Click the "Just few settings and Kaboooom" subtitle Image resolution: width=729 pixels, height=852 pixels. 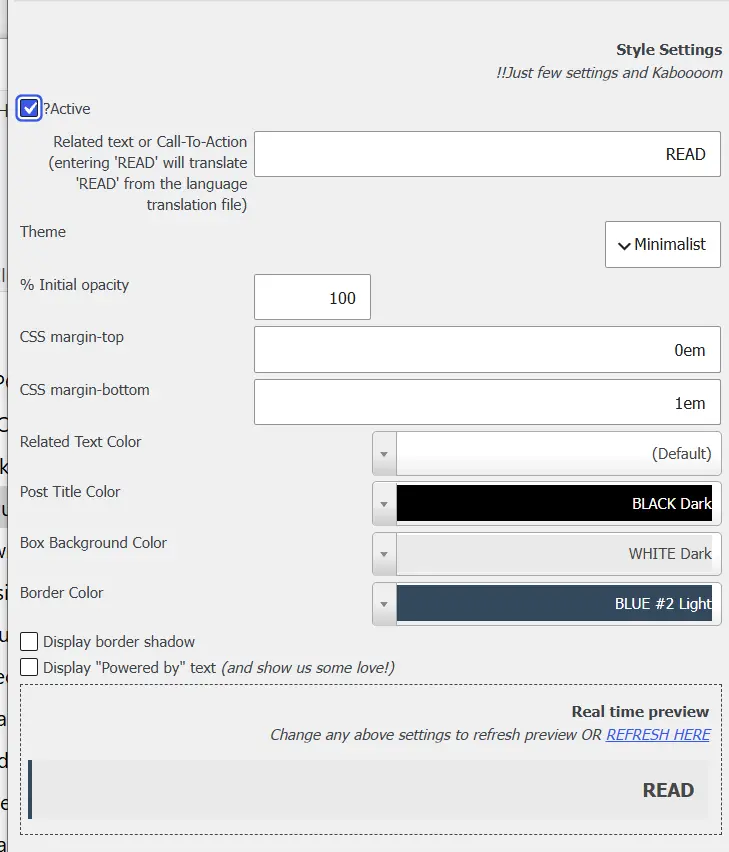pyautogui.click(x=609, y=73)
